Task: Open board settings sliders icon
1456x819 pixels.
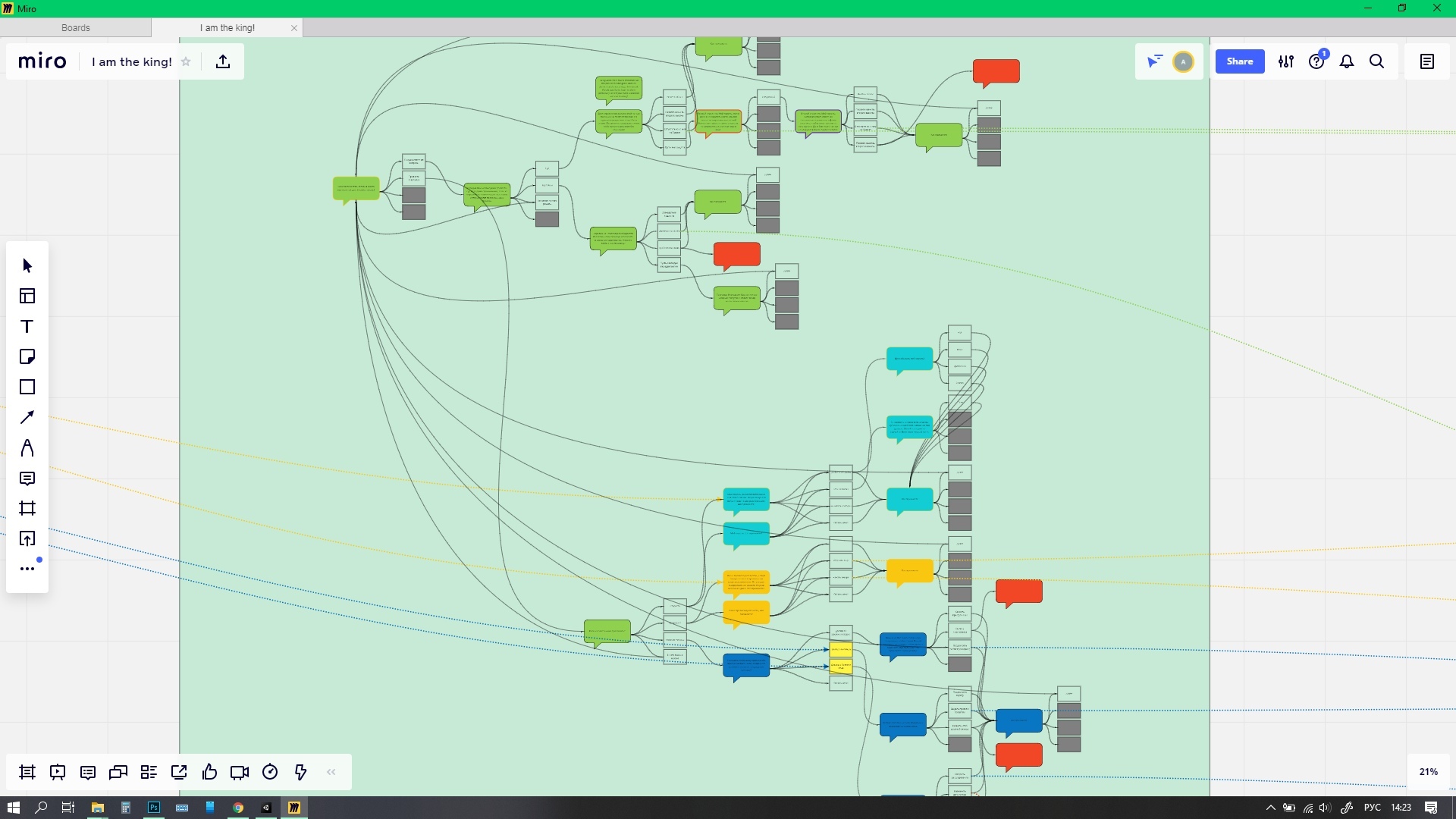Action: pos(1286,61)
